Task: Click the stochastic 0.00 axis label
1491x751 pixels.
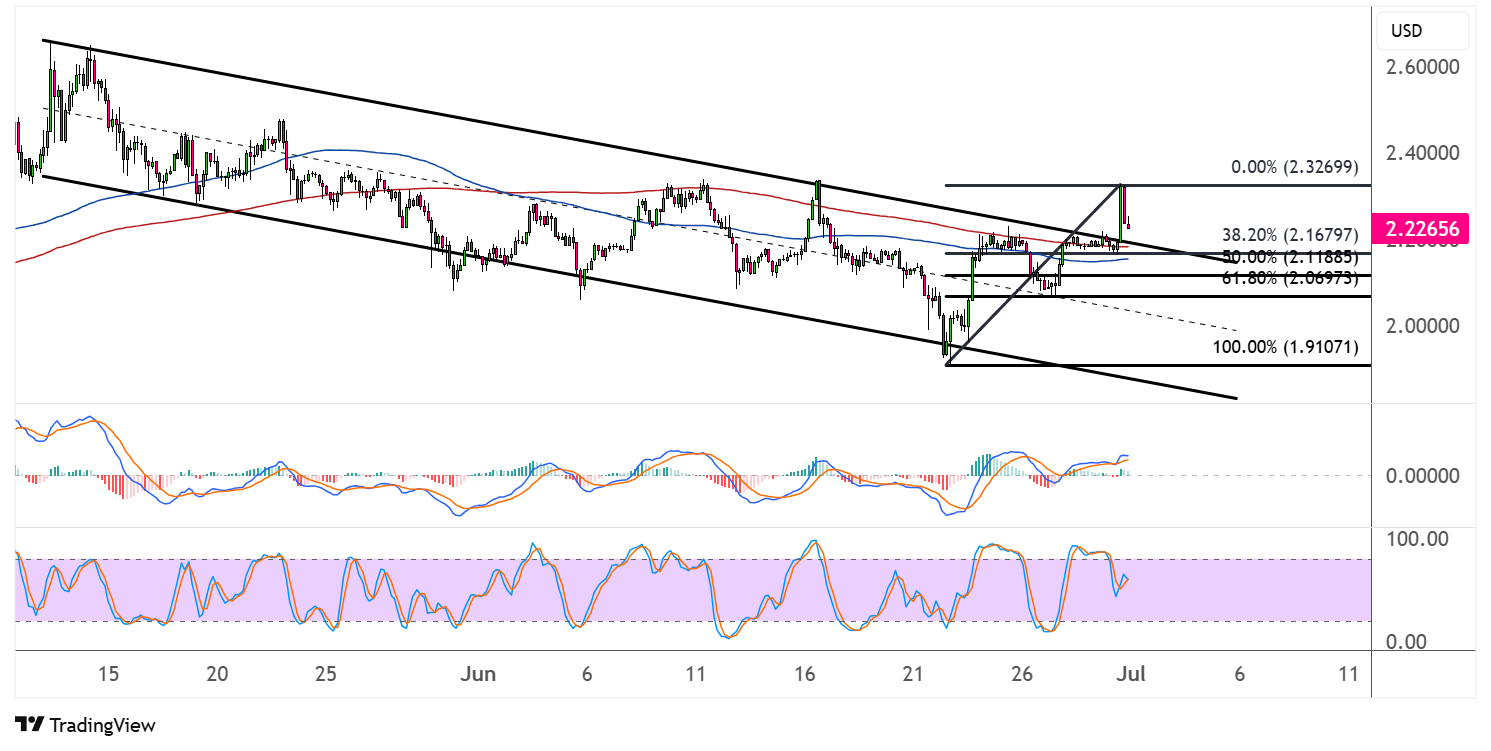Action: tap(1407, 641)
